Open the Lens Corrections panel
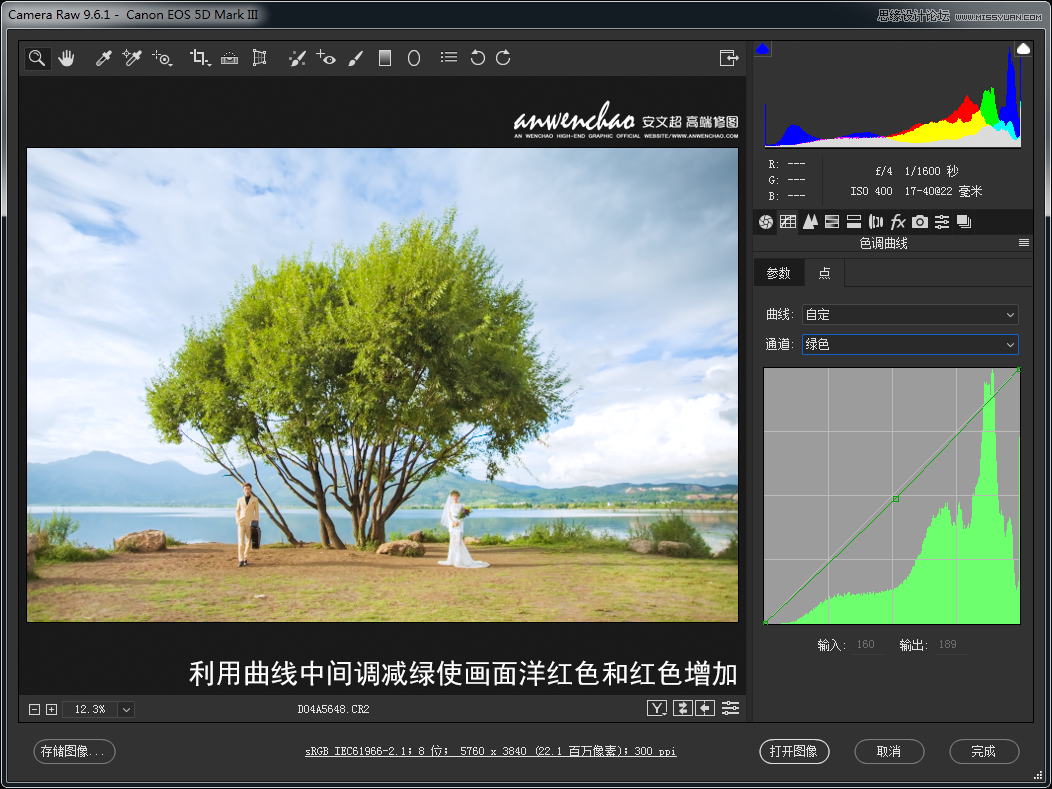The width and height of the screenshot is (1052, 789). click(876, 222)
